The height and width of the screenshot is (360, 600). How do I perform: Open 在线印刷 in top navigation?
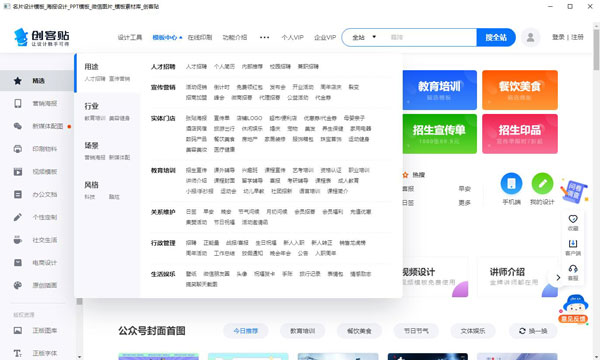tap(200, 37)
